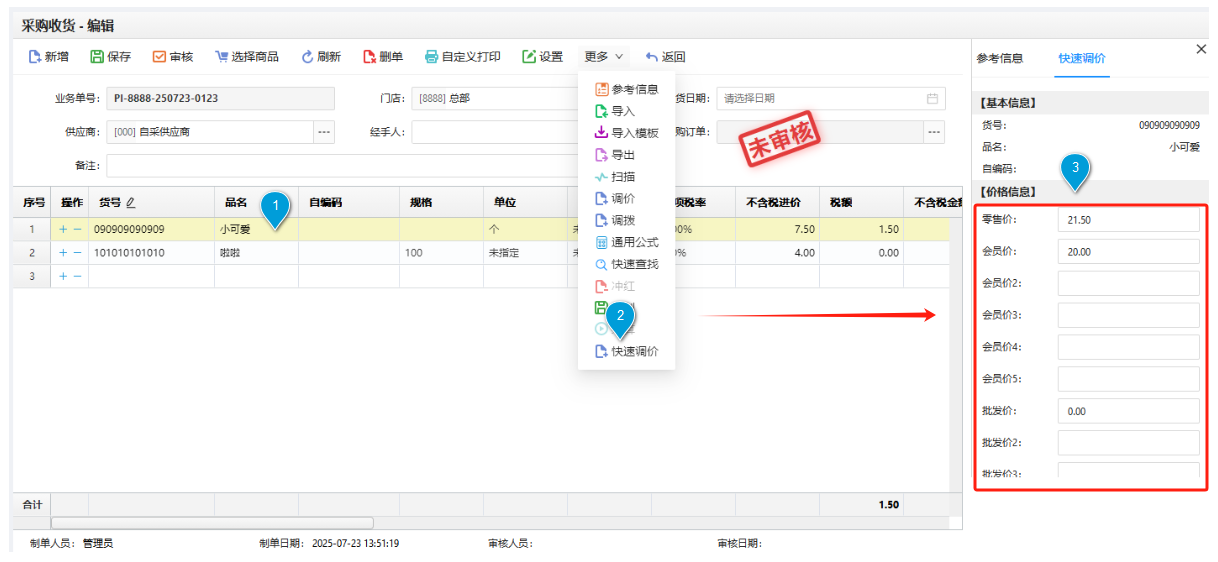The width and height of the screenshot is (1218, 562).
Task: Choose 扫描 from the more menu
Action: point(614,177)
